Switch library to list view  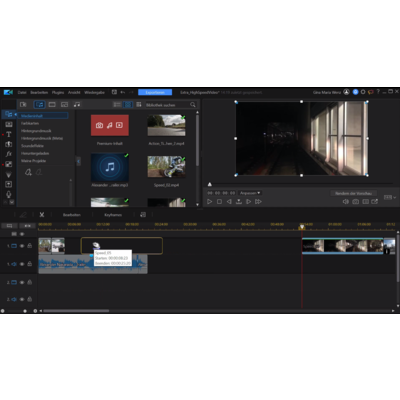tap(117, 105)
